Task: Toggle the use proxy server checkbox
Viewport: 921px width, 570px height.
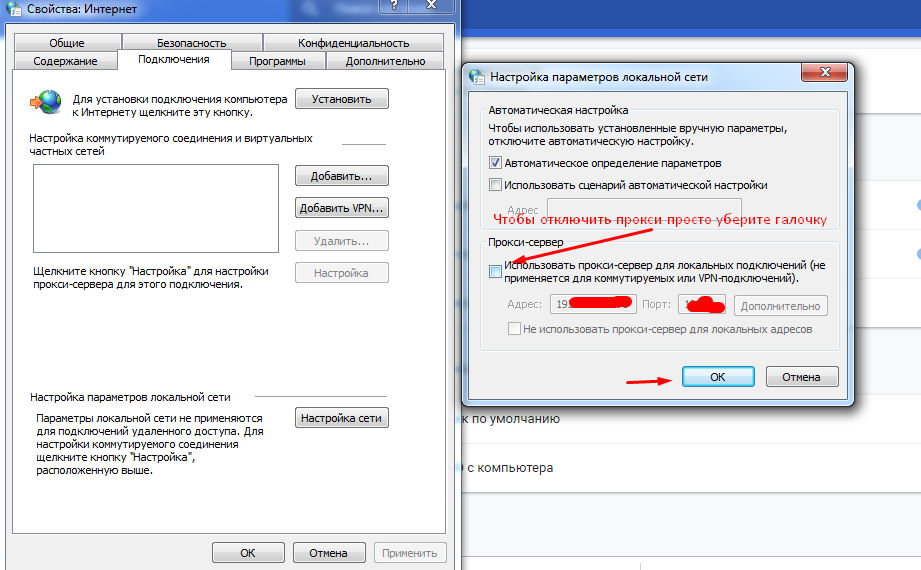Action: click(495, 271)
